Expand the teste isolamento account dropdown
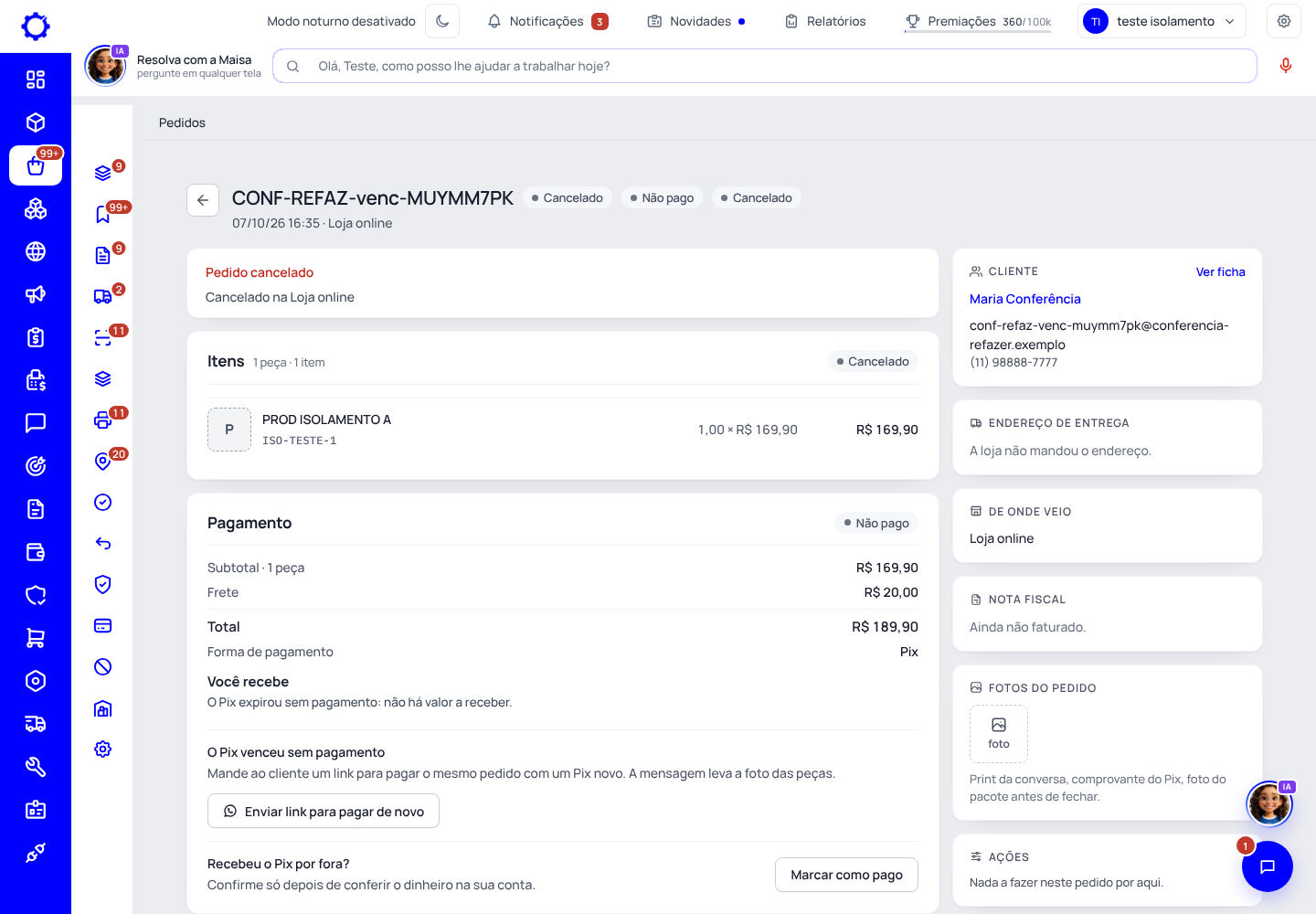This screenshot has width=1316, height=914. tap(1162, 21)
